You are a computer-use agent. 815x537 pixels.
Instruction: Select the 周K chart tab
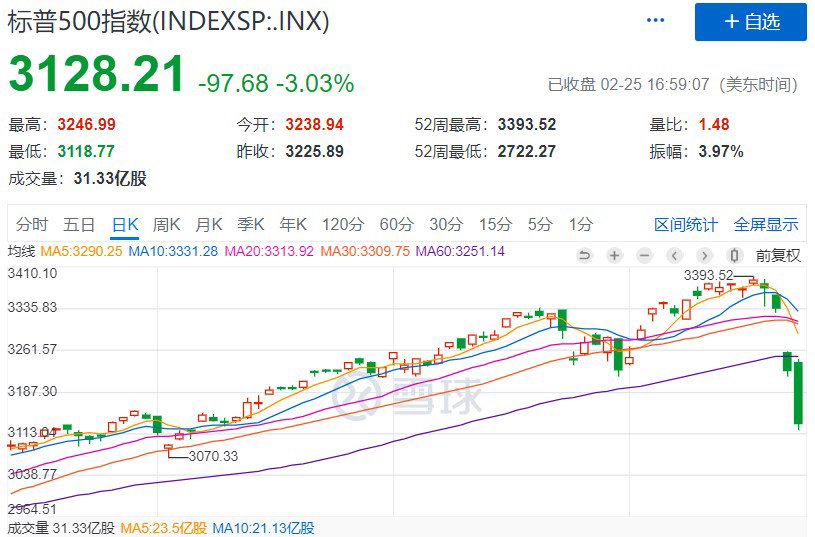tap(166, 225)
